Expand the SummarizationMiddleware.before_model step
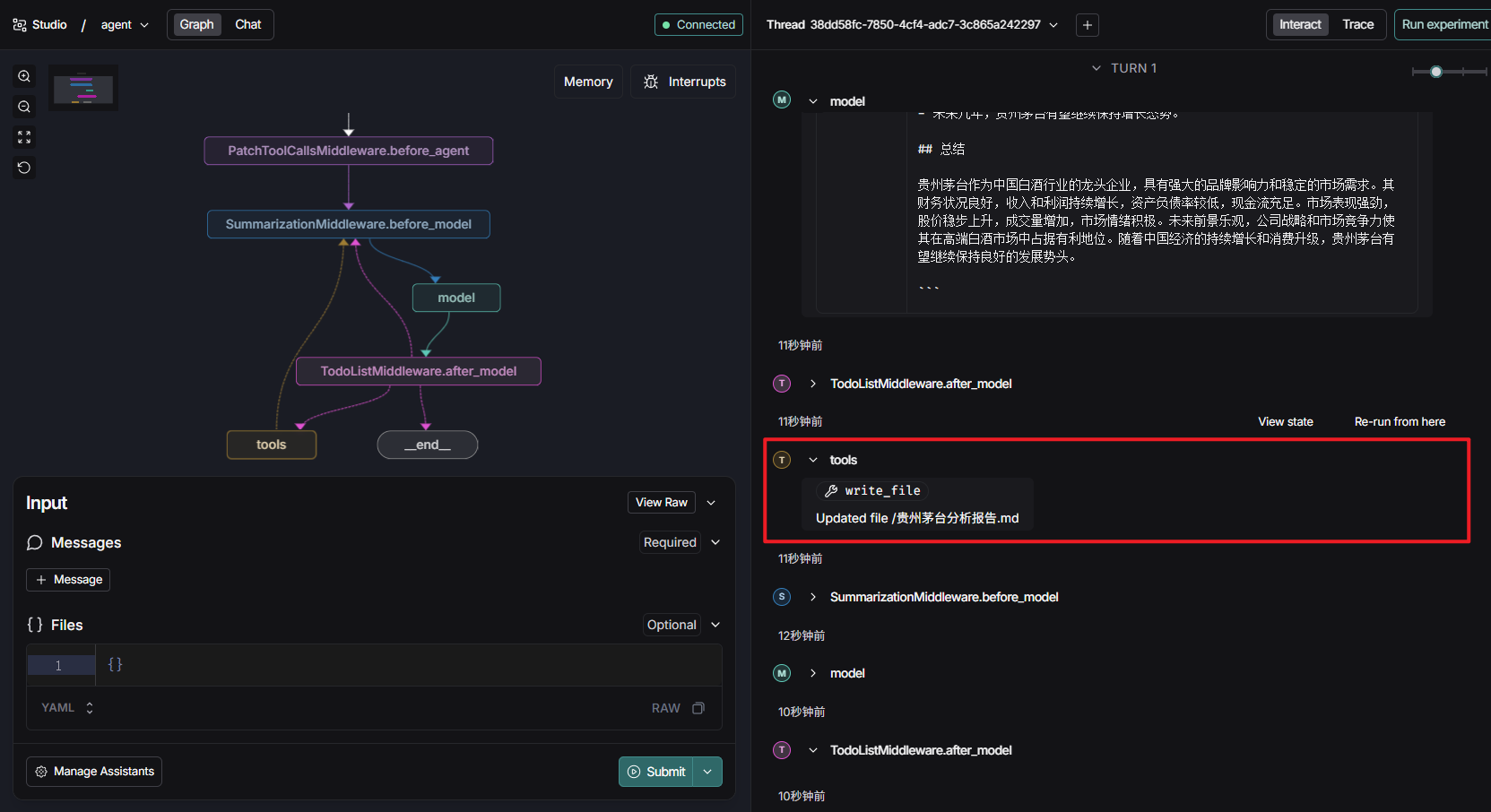Image resolution: width=1491 pixels, height=812 pixels. click(813, 597)
